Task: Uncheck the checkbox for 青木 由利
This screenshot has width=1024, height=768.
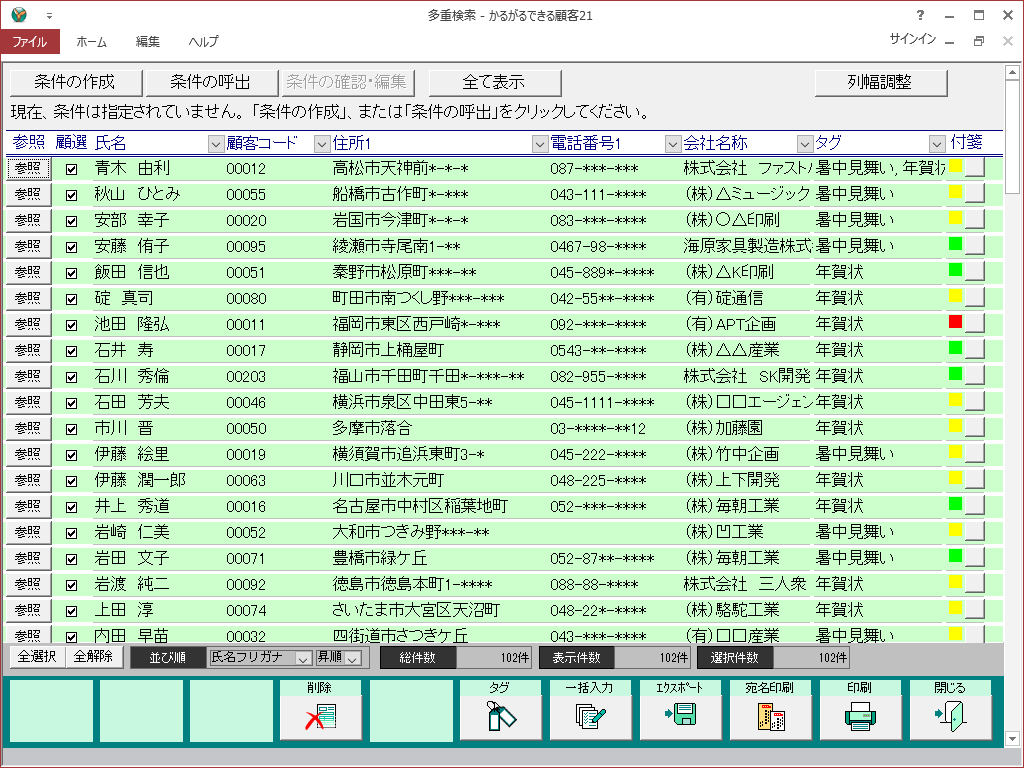Action: pyautogui.click(x=71, y=169)
